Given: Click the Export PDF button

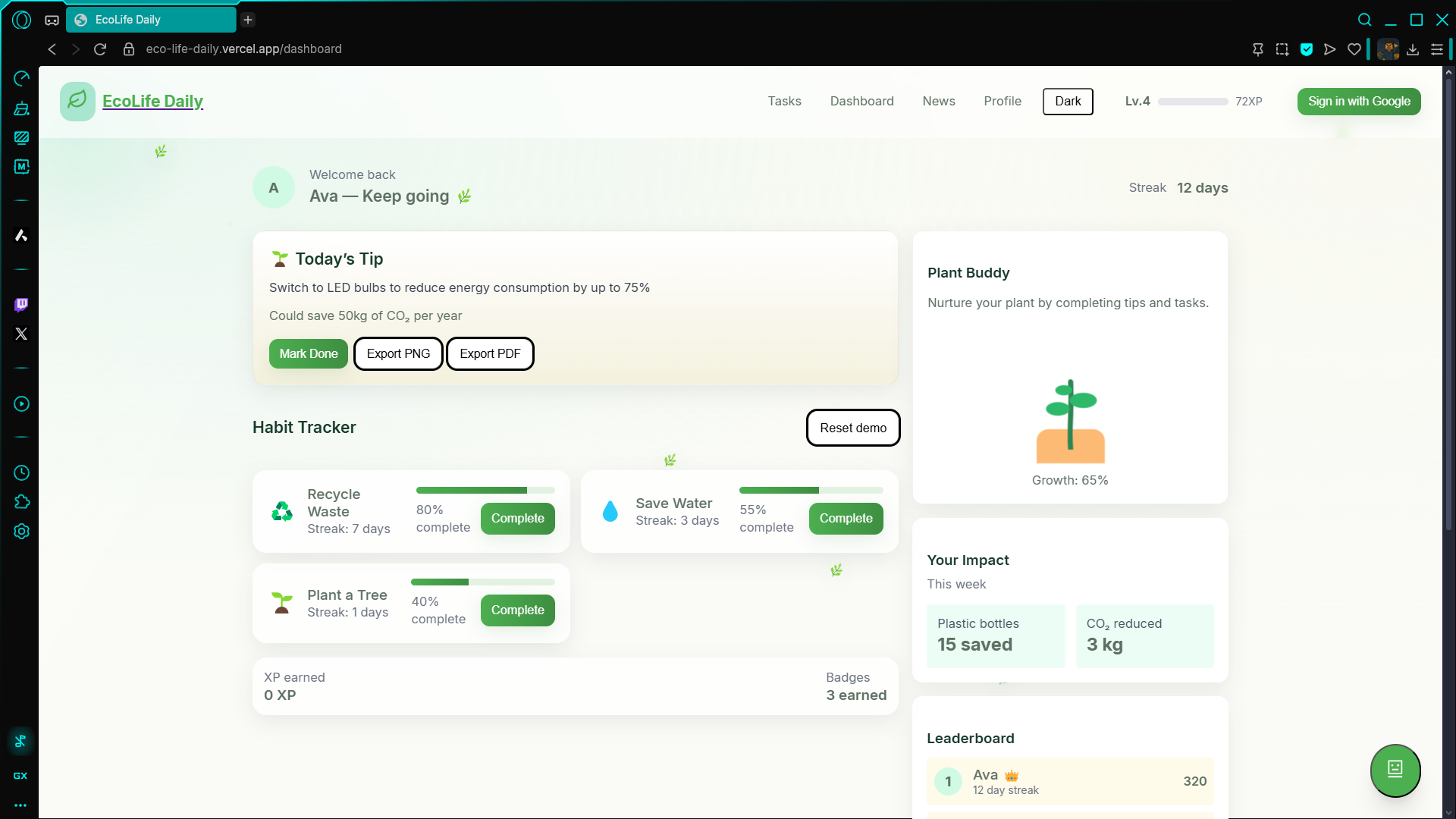Looking at the screenshot, I should pos(490,354).
